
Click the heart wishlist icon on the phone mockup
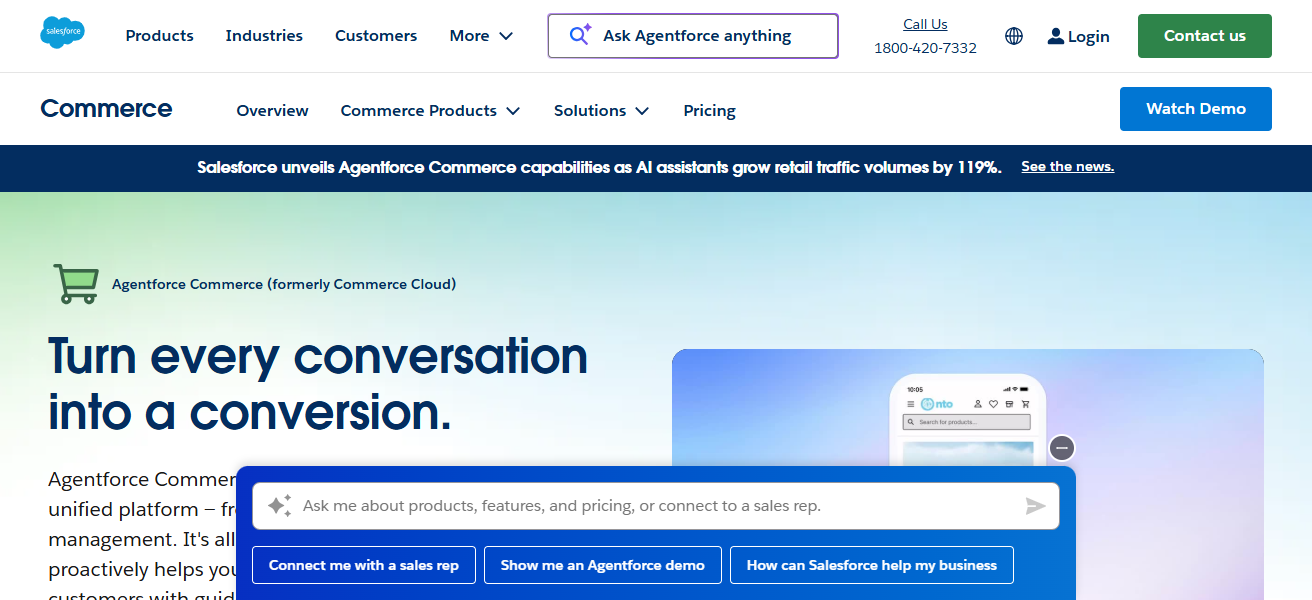(x=994, y=404)
